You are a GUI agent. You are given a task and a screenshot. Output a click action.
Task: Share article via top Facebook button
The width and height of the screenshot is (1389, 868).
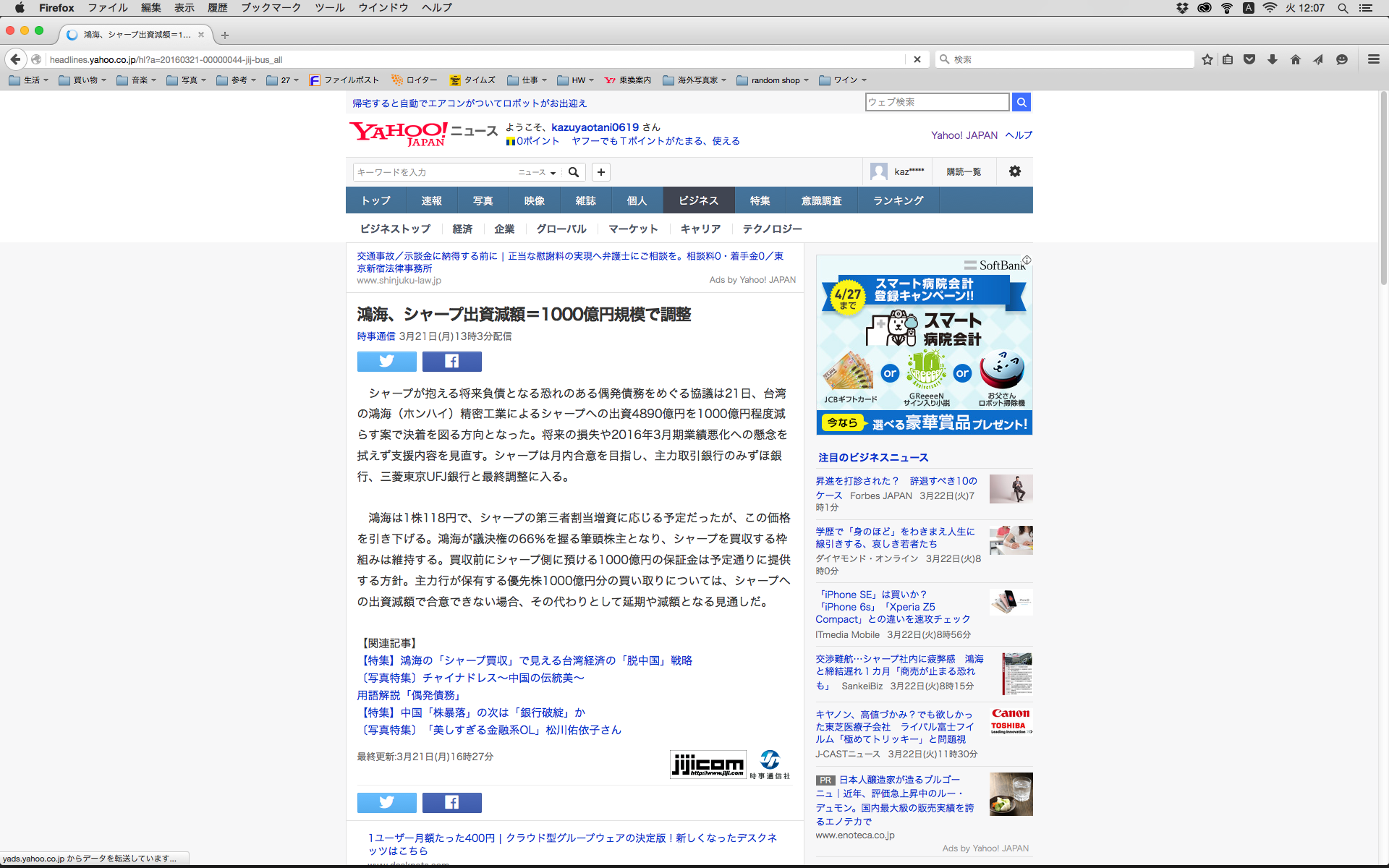[x=451, y=361]
